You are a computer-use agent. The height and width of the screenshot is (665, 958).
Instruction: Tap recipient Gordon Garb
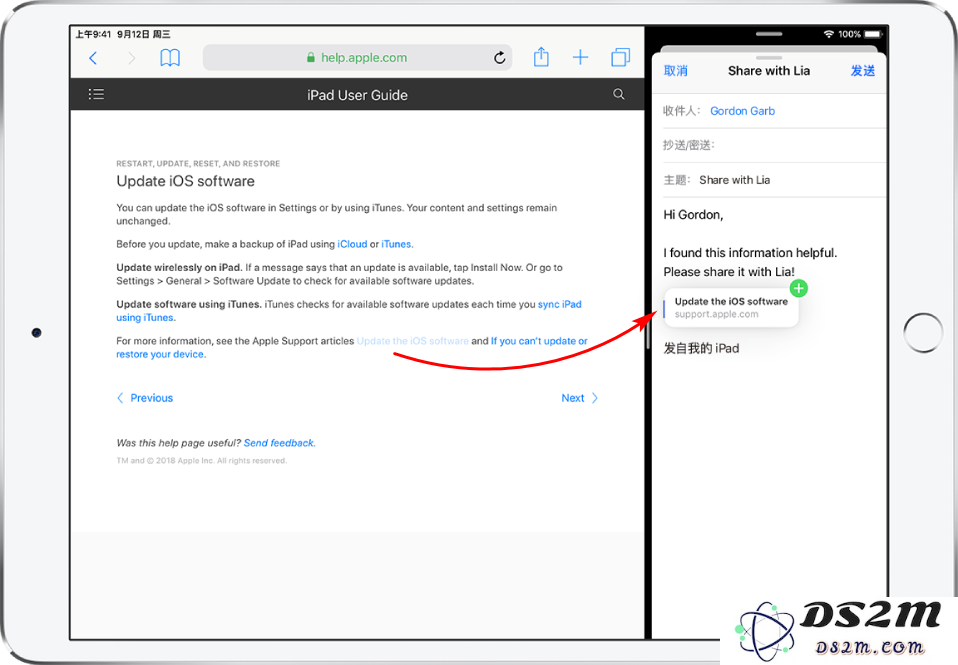pyautogui.click(x=742, y=111)
